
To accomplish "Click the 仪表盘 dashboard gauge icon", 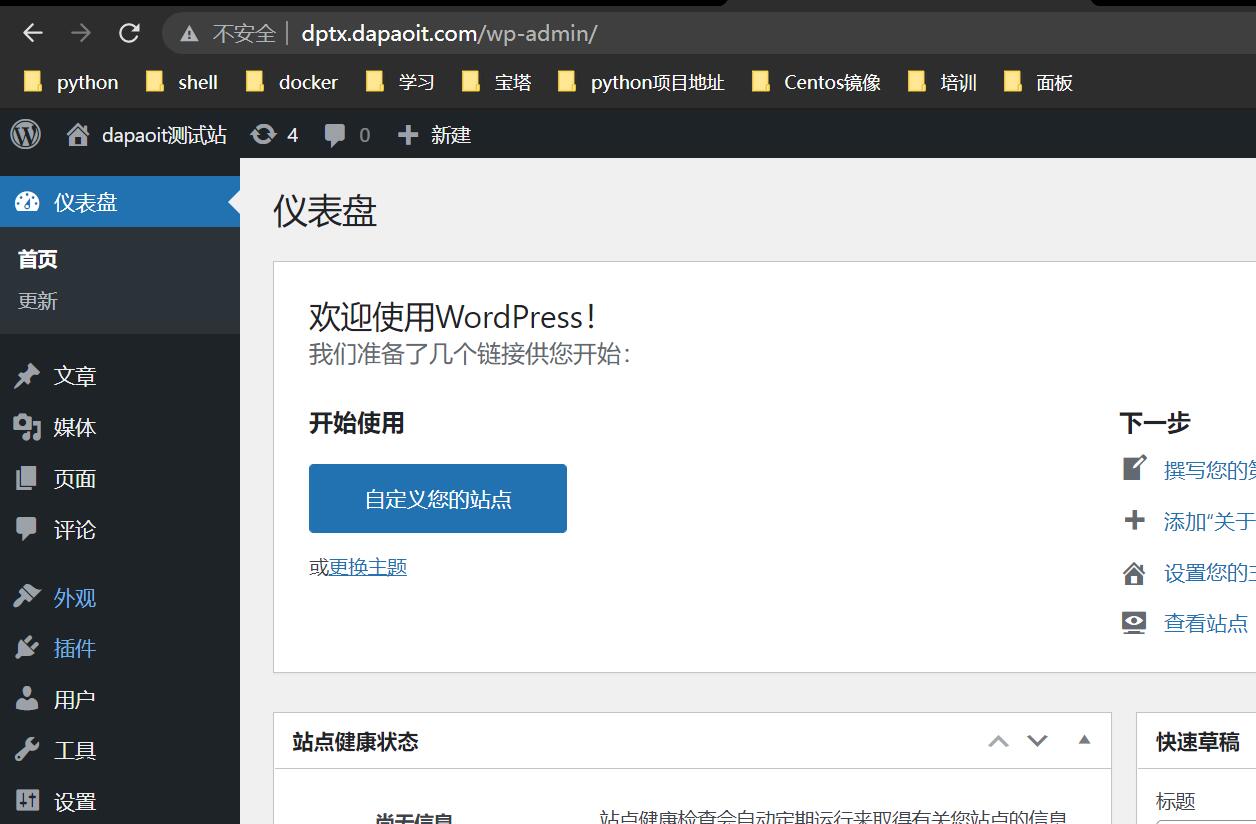I will pos(28,202).
